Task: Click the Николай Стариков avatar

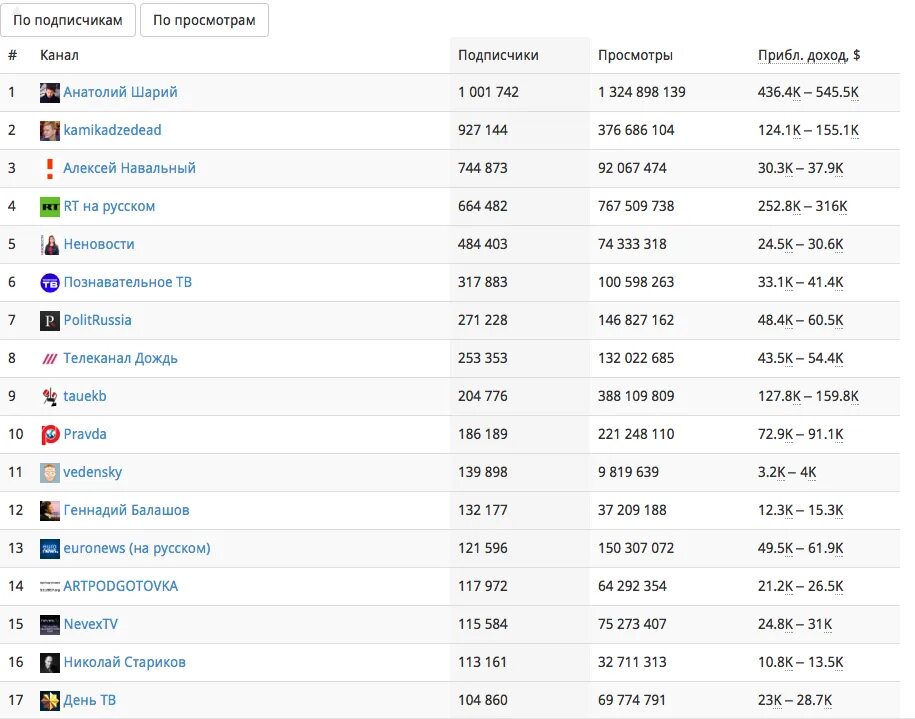Action: 50,662
